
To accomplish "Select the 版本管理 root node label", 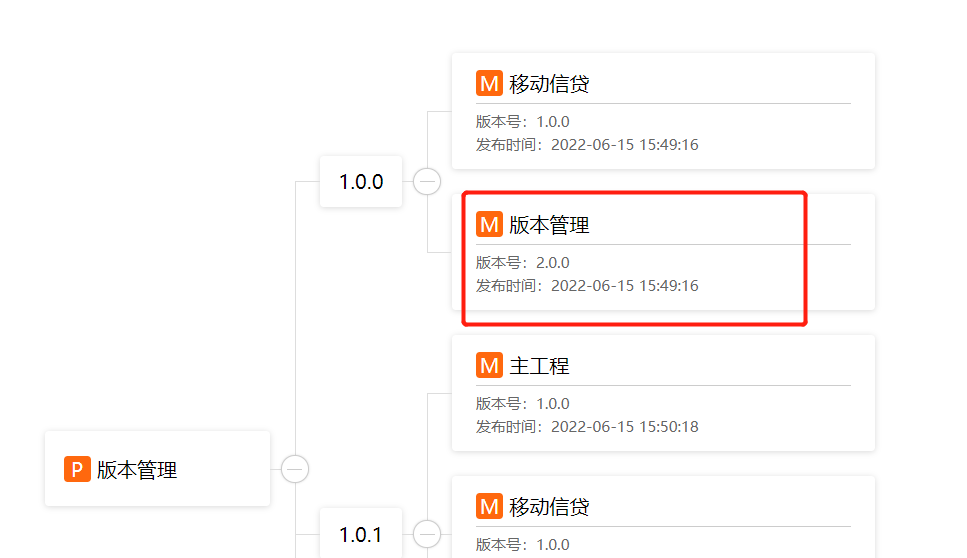I will click(x=137, y=470).
